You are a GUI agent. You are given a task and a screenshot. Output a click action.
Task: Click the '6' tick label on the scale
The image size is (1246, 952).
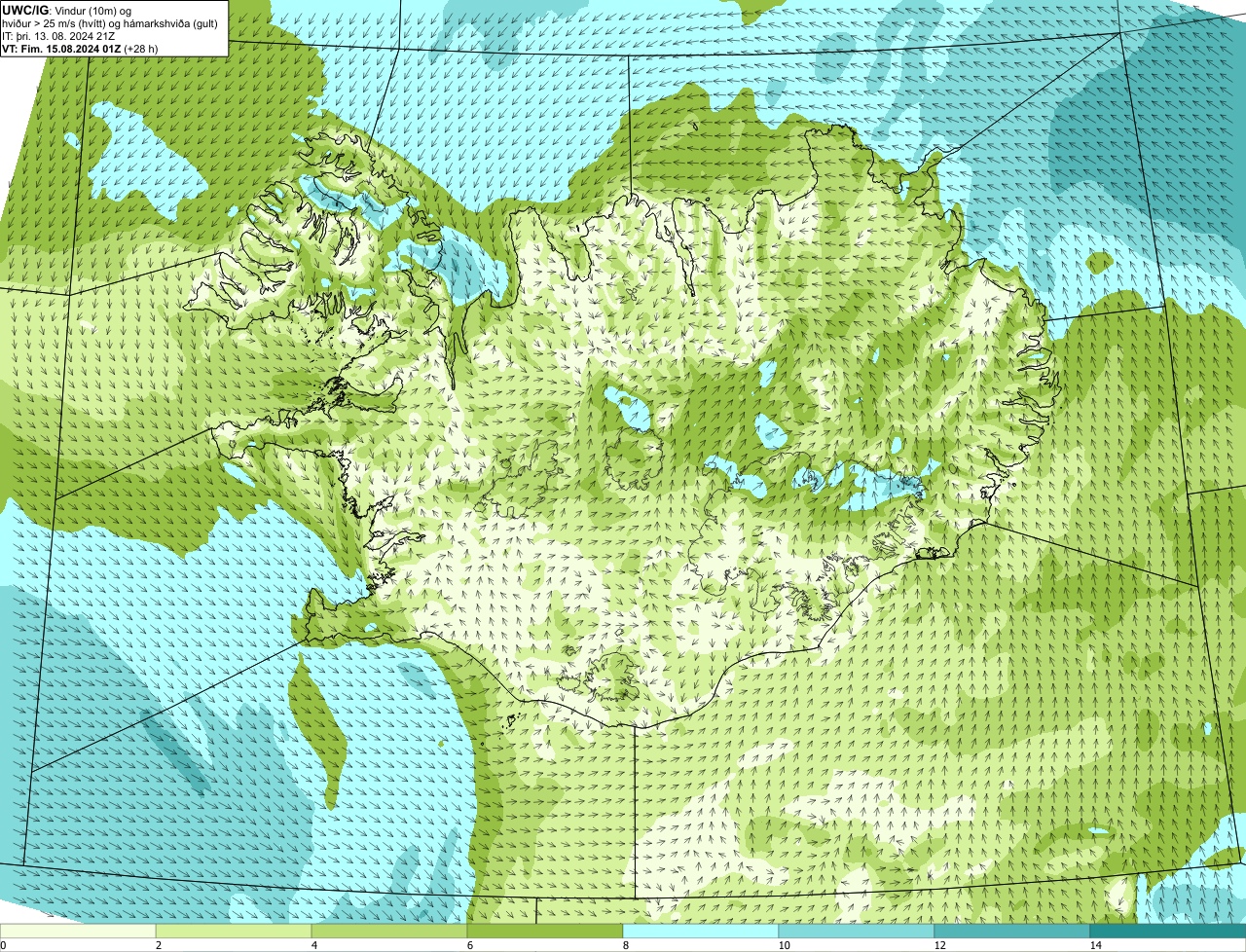pyautogui.click(x=469, y=945)
